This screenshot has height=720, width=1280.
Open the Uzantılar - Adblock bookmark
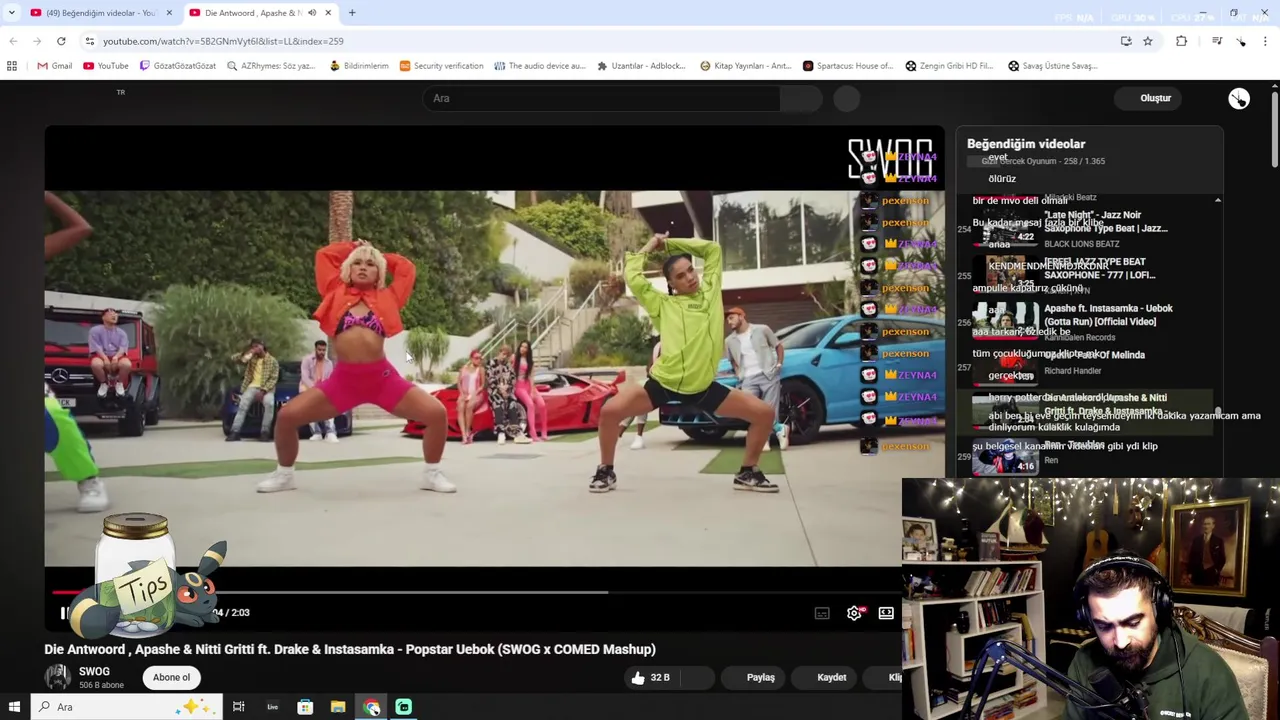point(641,66)
